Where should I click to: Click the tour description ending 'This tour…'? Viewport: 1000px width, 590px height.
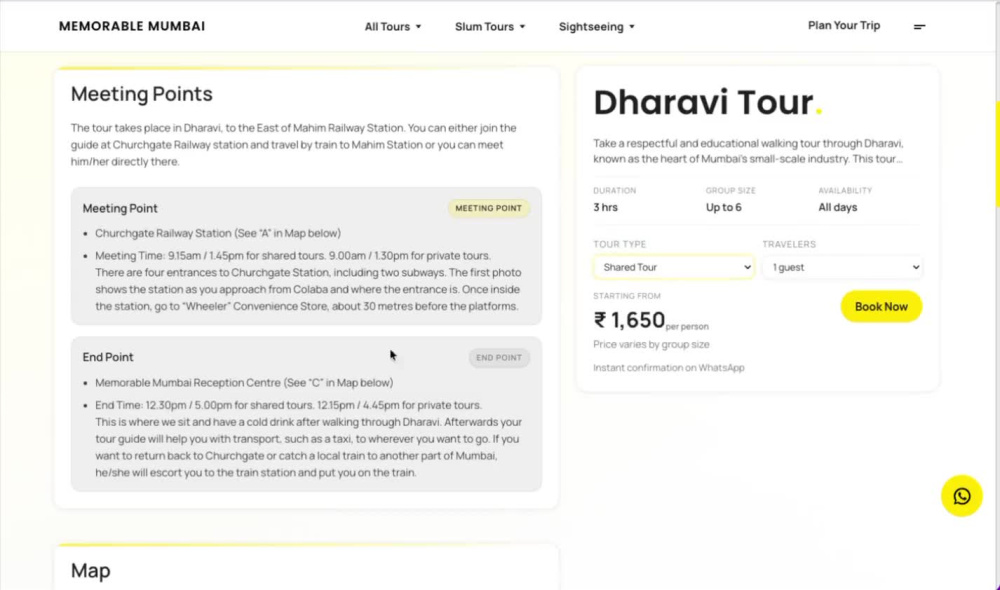(x=748, y=151)
